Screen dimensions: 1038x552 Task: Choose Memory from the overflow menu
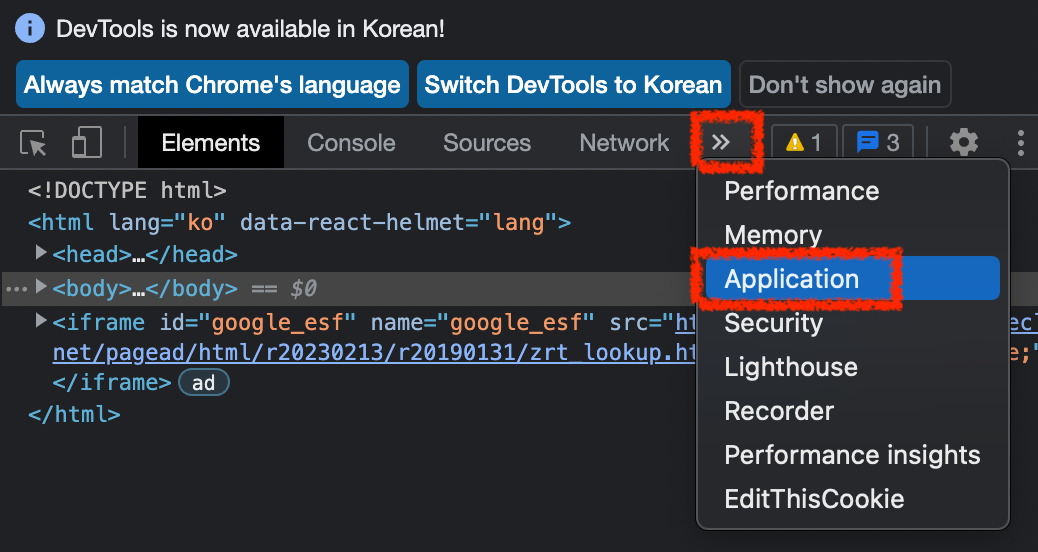pos(853,235)
